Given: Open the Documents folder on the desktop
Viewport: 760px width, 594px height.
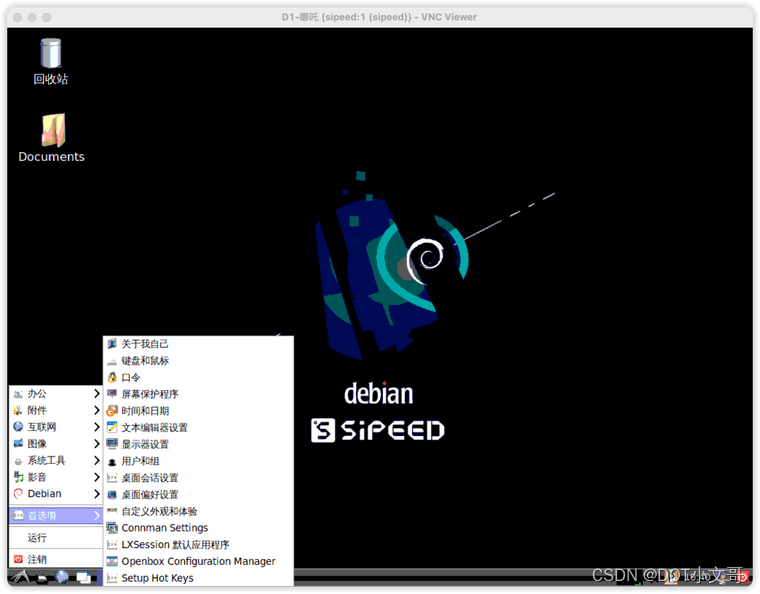Looking at the screenshot, I should coord(51,138).
